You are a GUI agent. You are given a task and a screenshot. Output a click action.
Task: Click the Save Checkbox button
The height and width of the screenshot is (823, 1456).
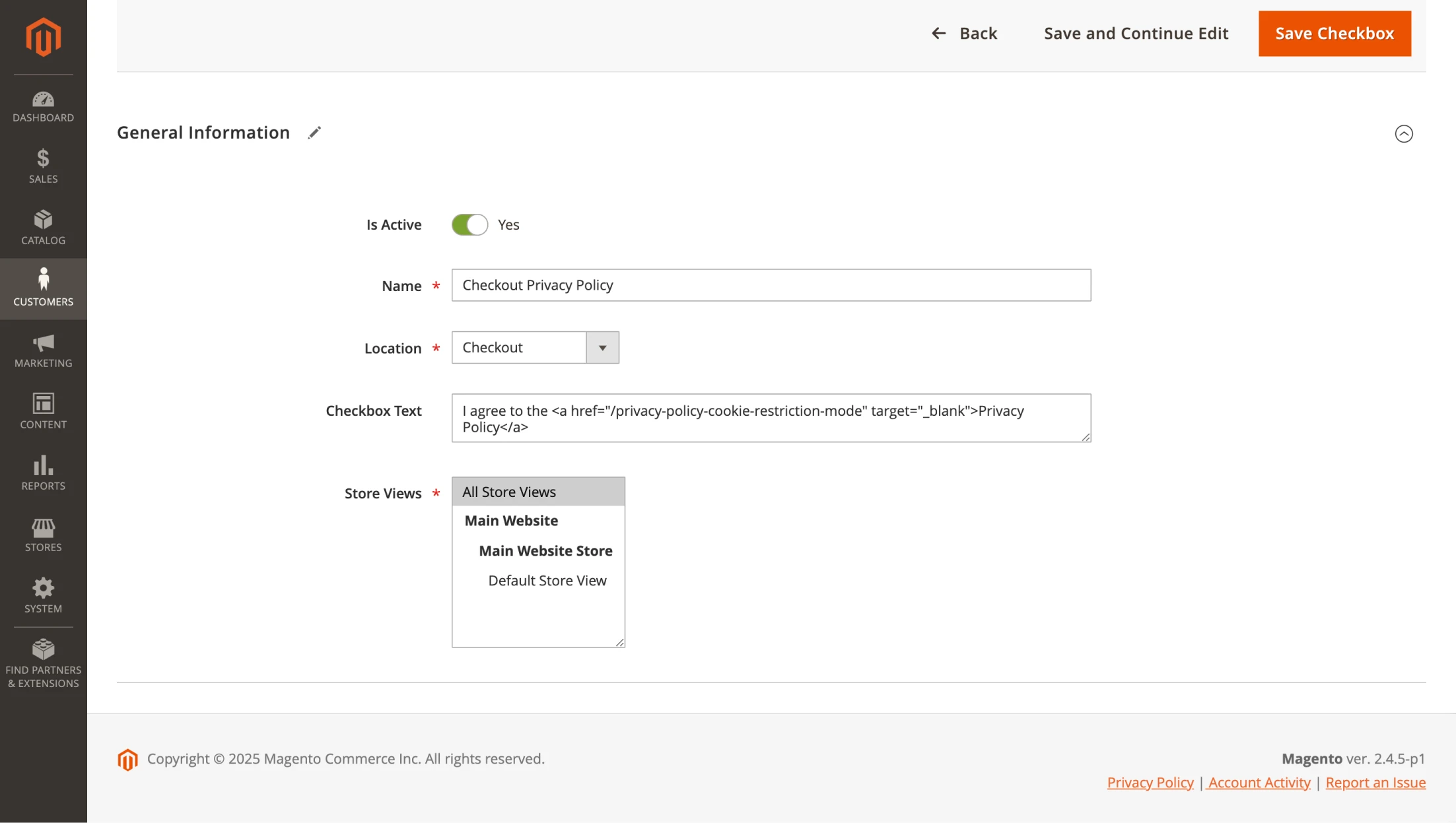coord(1335,33)
